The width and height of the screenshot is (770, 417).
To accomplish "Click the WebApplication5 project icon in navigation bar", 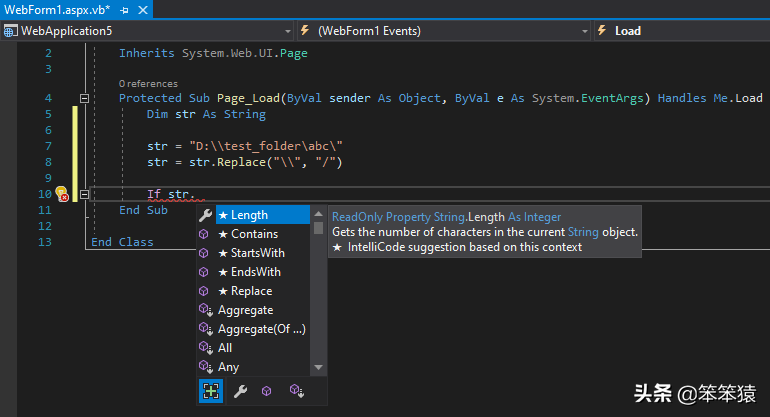I will 11,31.
